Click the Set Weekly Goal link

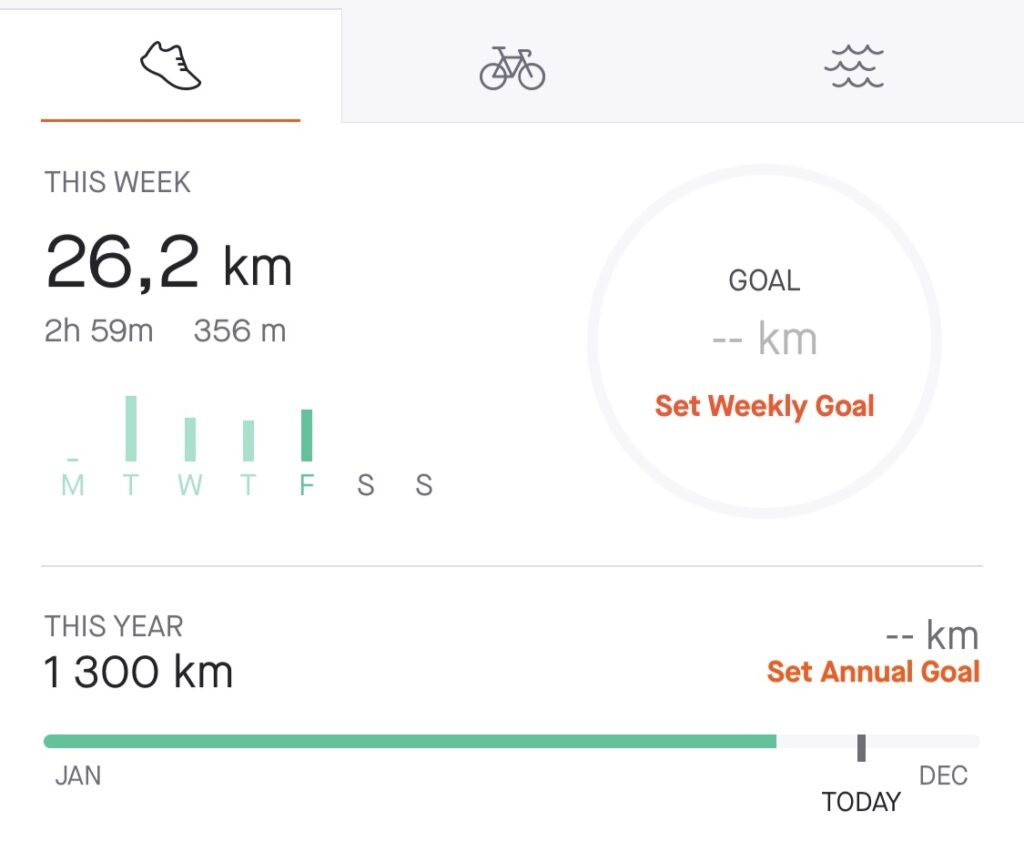(x=764, y=406)
